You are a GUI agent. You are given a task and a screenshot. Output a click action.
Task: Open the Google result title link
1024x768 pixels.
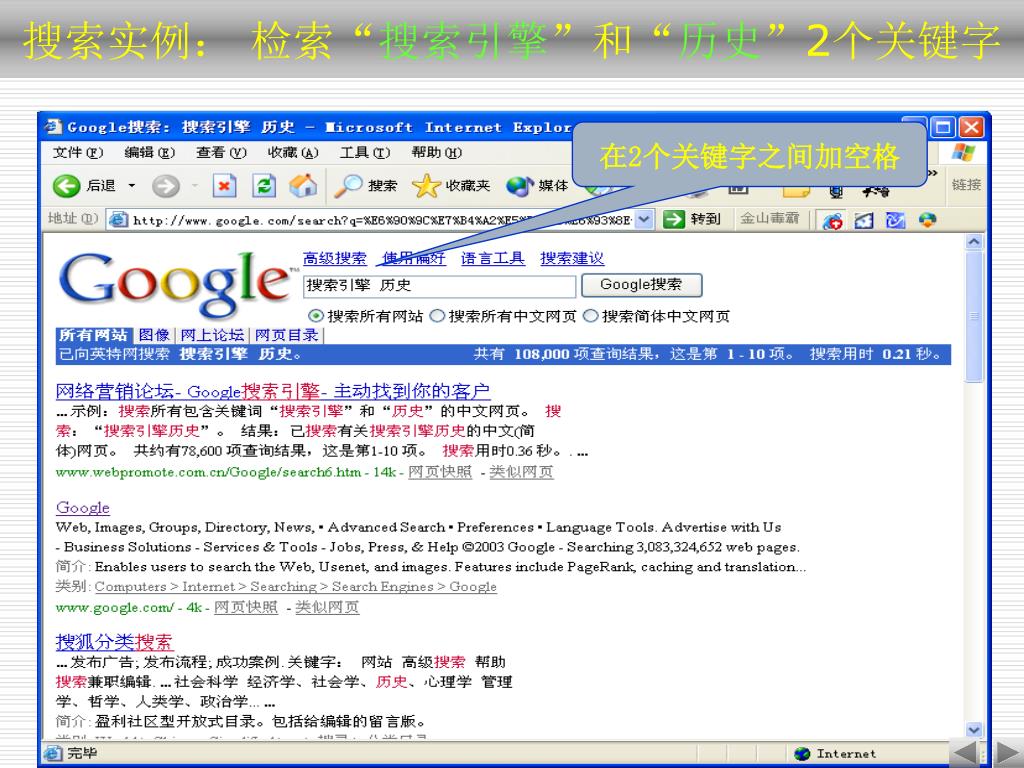(83, 507)
